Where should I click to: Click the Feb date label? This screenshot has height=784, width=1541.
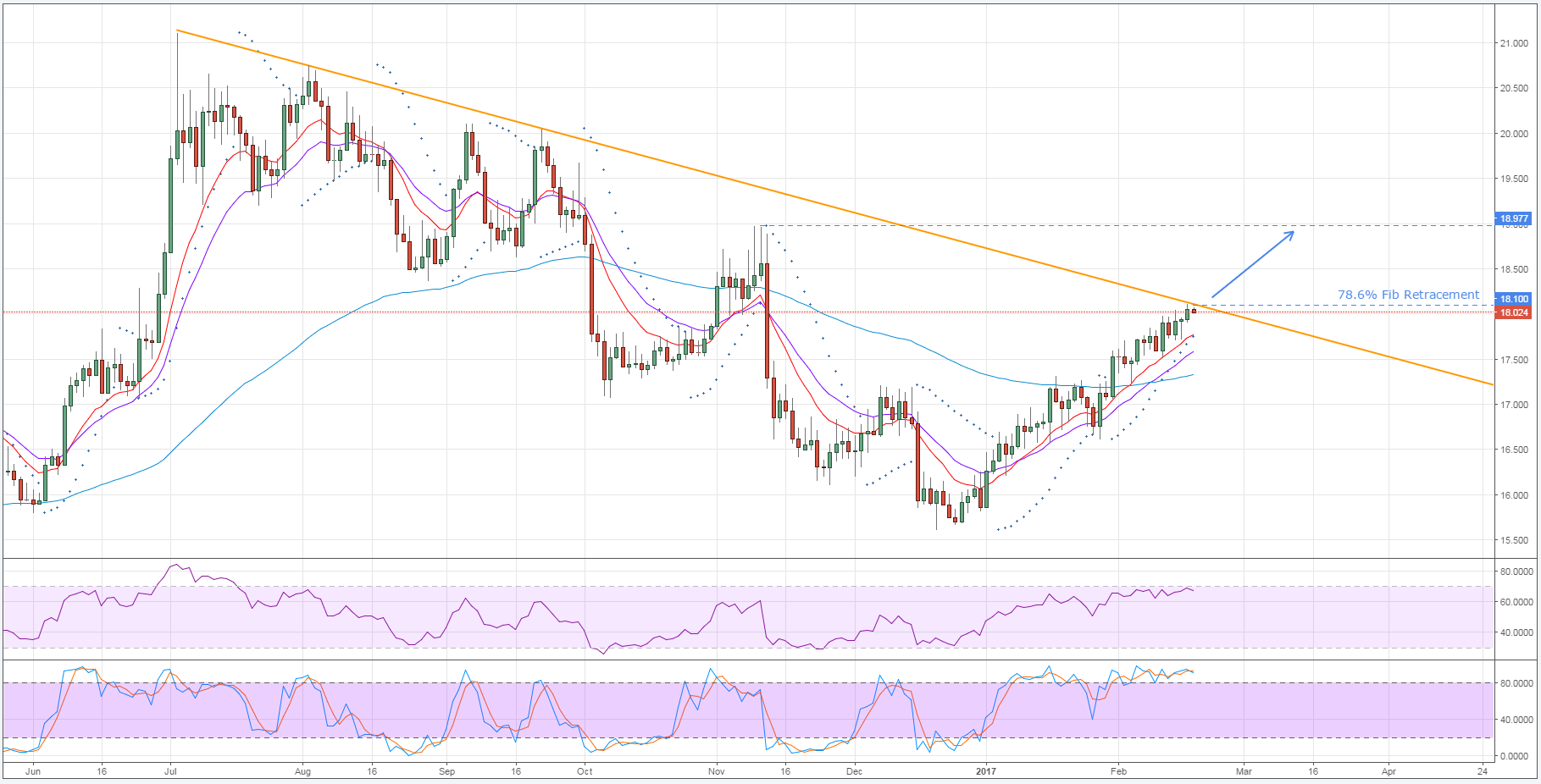click(1119, 771)
